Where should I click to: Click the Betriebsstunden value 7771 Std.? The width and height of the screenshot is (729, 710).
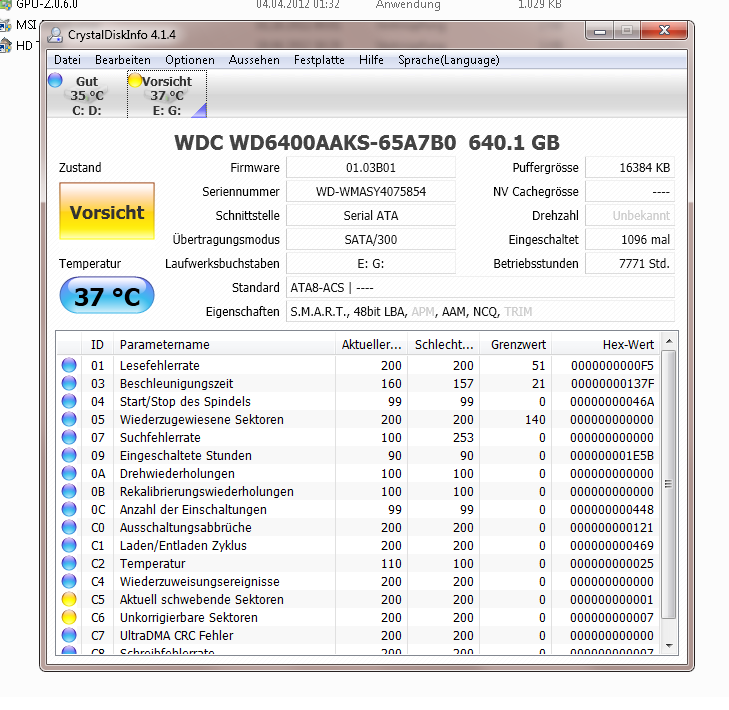point(630,264)
